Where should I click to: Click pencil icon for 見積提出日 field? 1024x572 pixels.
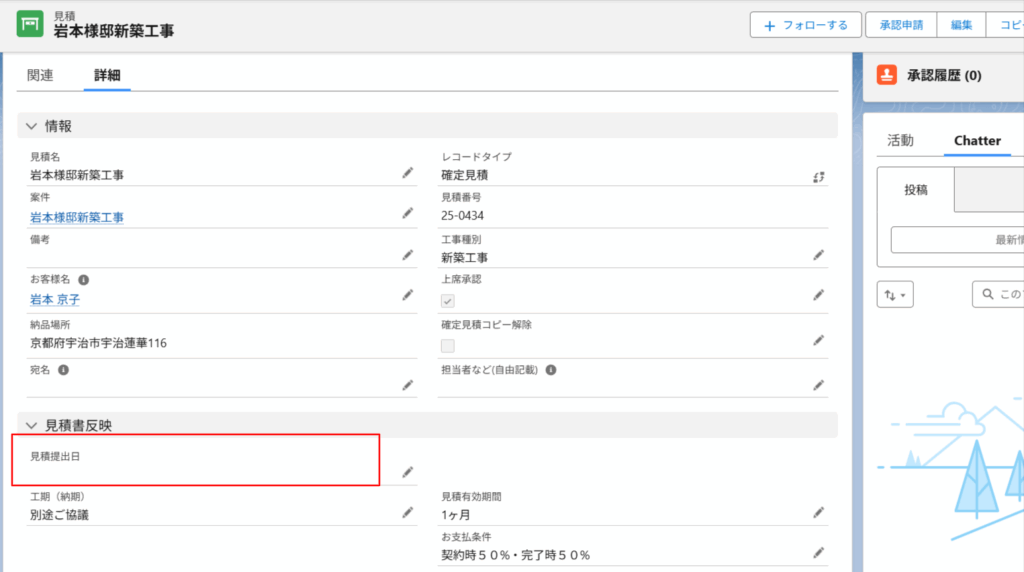point(407,472)
